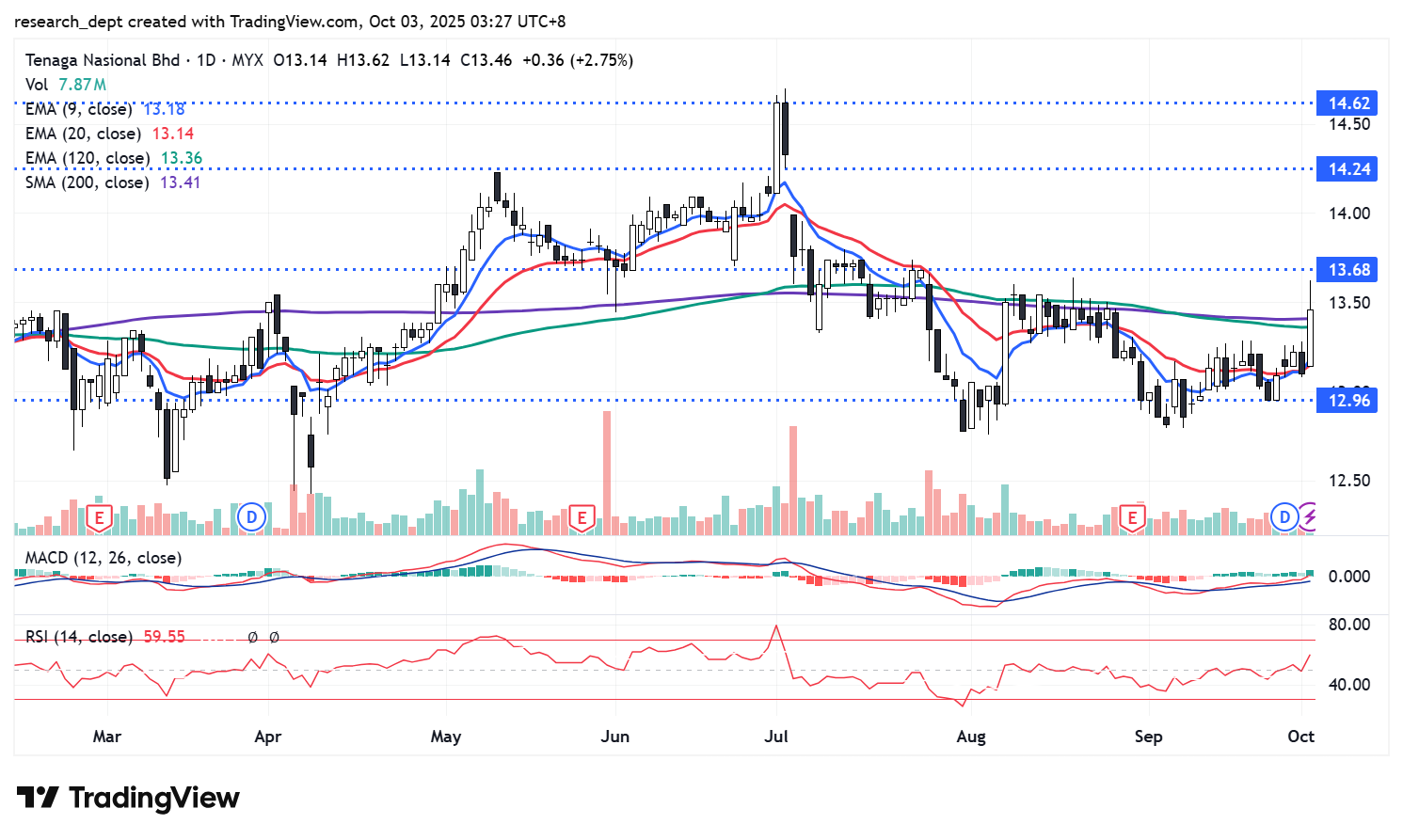Click the 14.62 price level label
Image resolution: width=1403 pixels, height=840 pixels.
(1348, 103)
